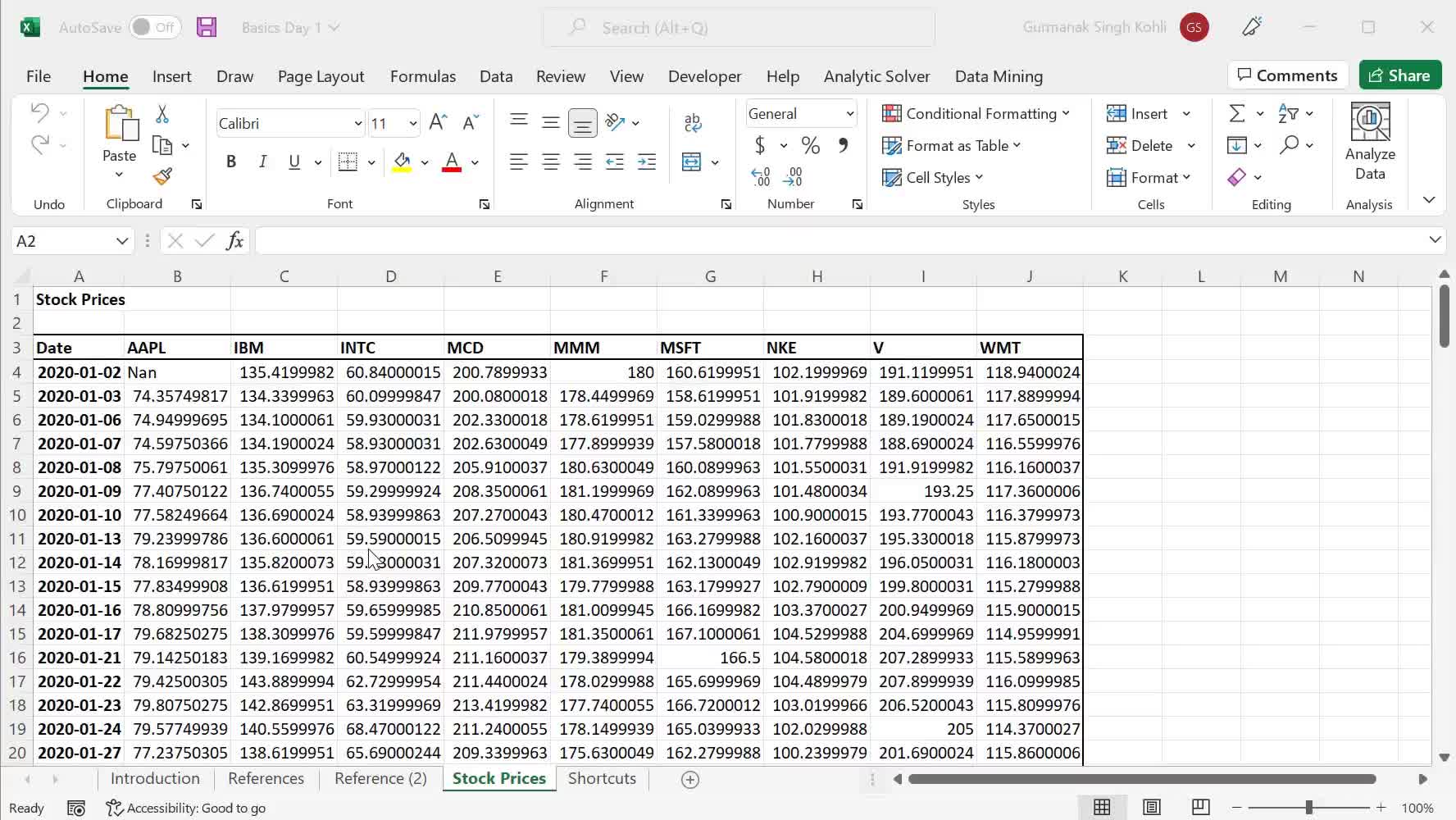Screen dimensions: 1456x820
Task: Decrease font size with the smaller A icon
Action: pyautogui.click(x=471, y=122)
